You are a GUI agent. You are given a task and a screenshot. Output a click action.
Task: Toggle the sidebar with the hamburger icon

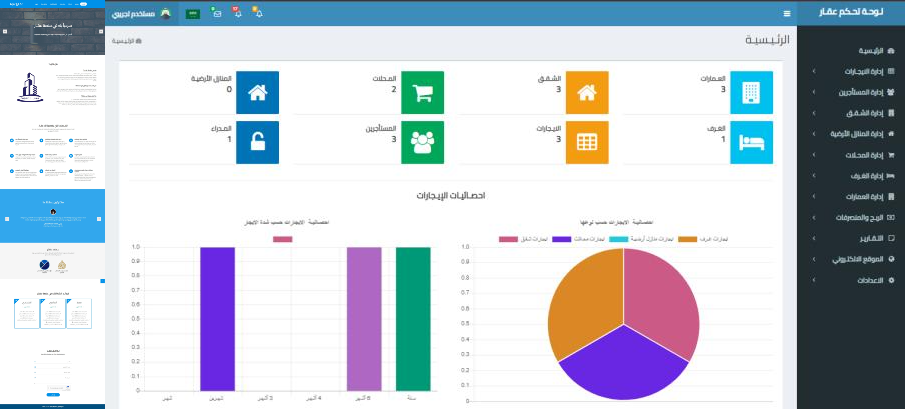[x=787, y=13]
